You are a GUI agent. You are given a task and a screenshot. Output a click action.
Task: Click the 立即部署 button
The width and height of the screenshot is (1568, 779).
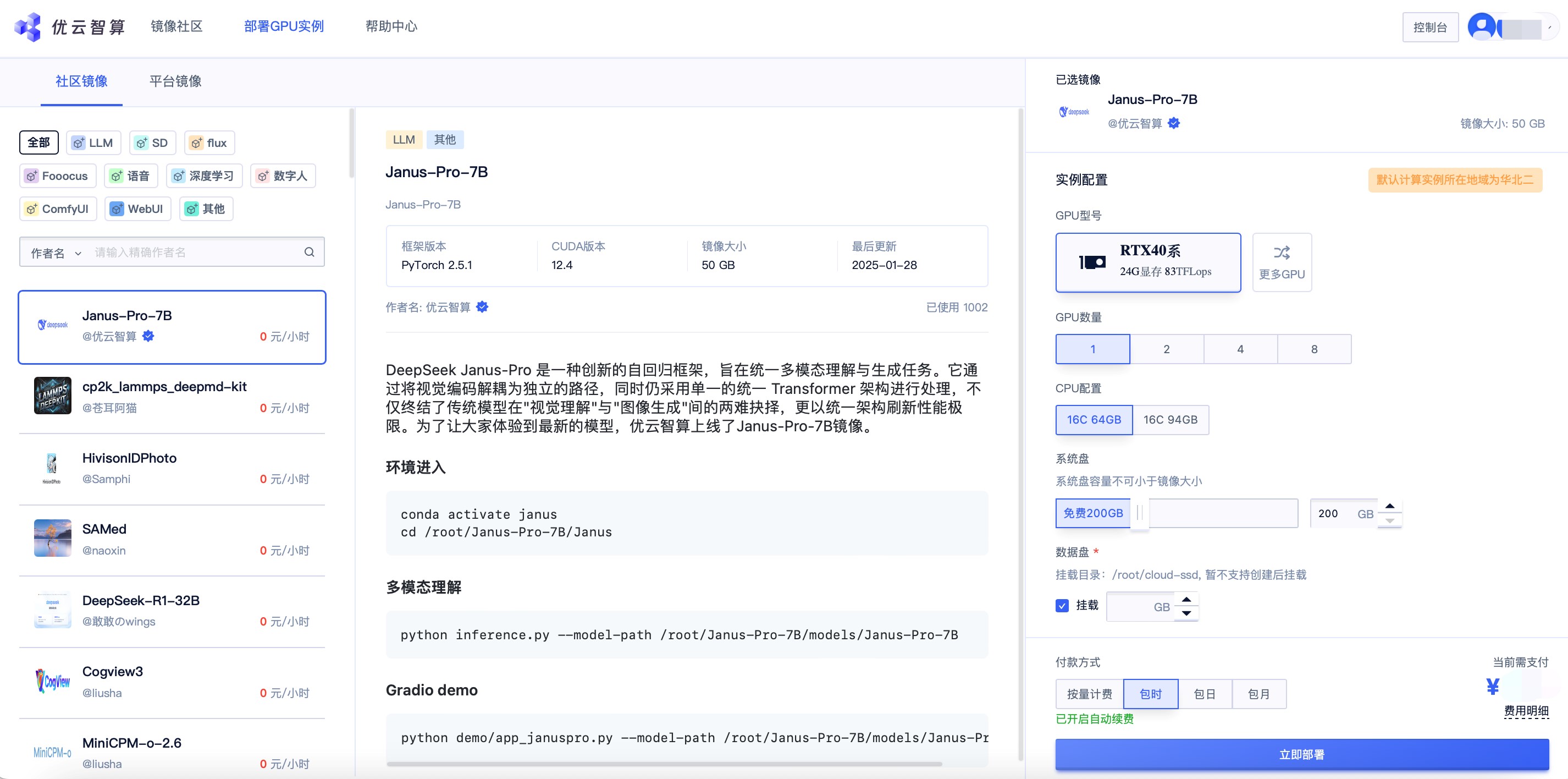click(1301, 755)
